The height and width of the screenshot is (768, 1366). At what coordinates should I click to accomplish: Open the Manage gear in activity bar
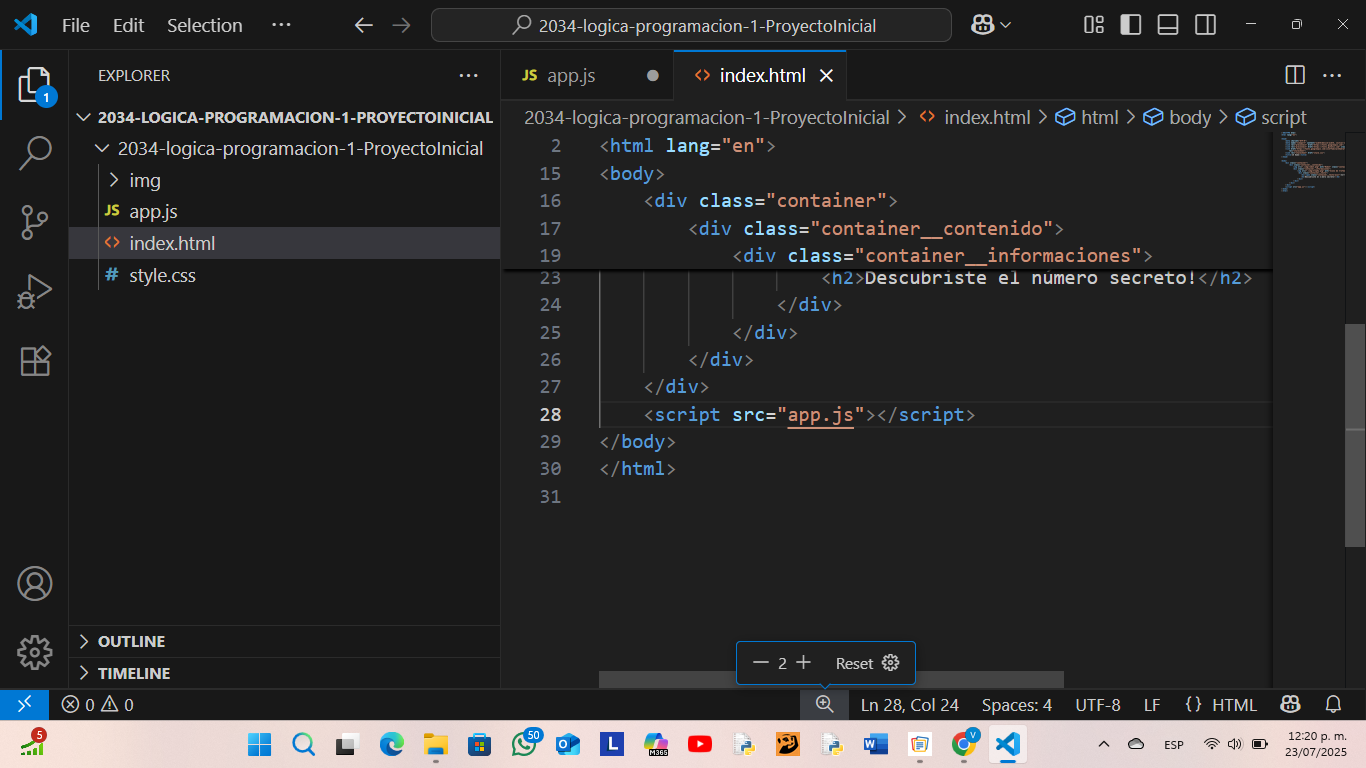pyautogui.click(x=34, y=651)
